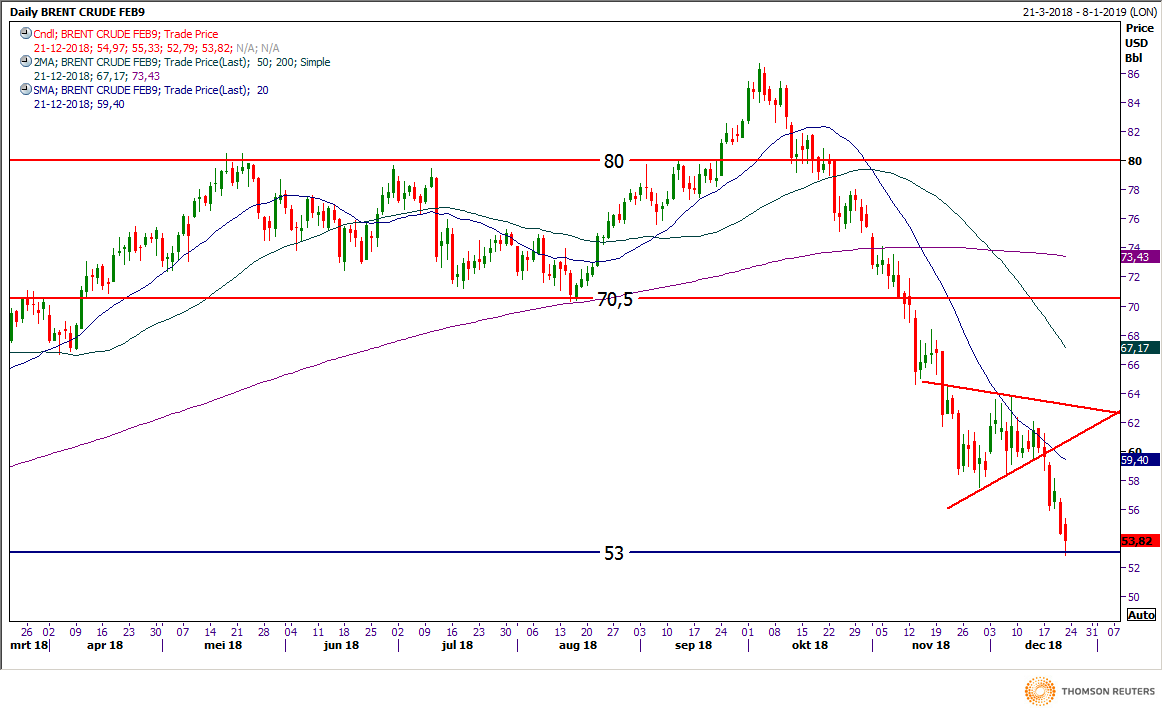The height and width of the screenshot is (710, 1163).
Task: Select the SMA Trade Price(Last) 20 legend text
Action: click(x=151, y=91)
